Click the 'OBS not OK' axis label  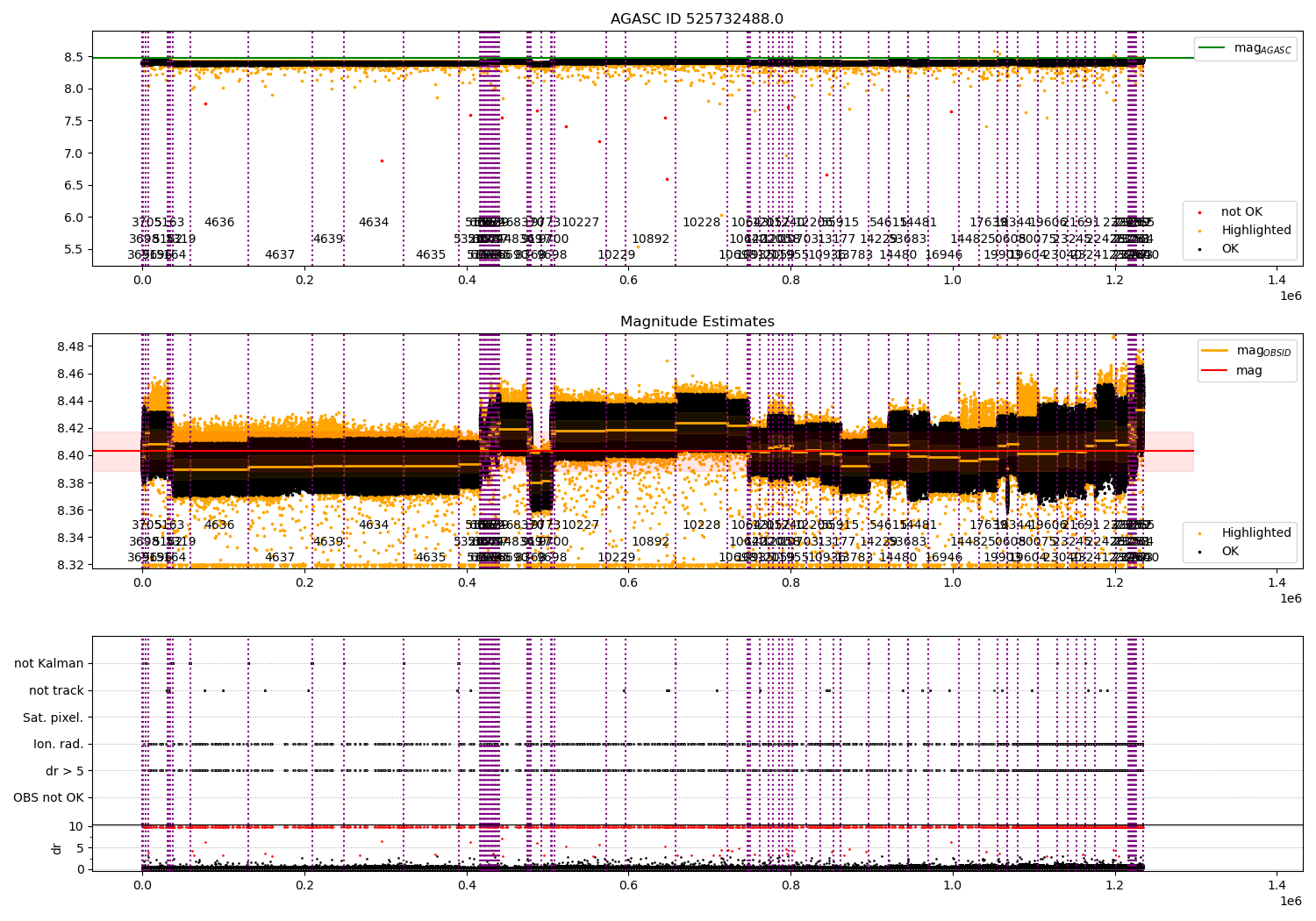(x=49, y=798)
